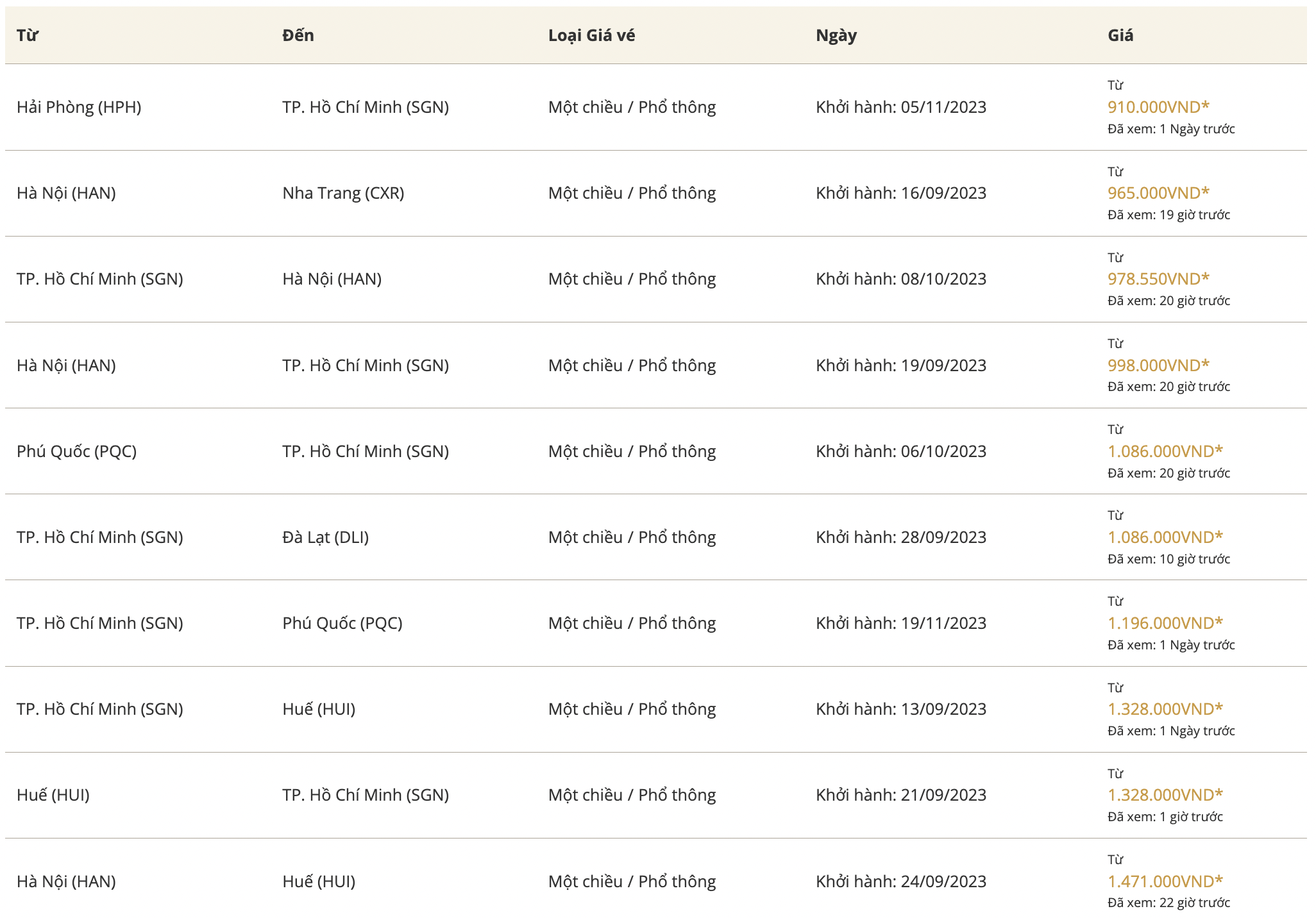Click departure date 13/09/2023 to Huế
The height and width of the screenshot is (918, 1316).
pos(901,709)
